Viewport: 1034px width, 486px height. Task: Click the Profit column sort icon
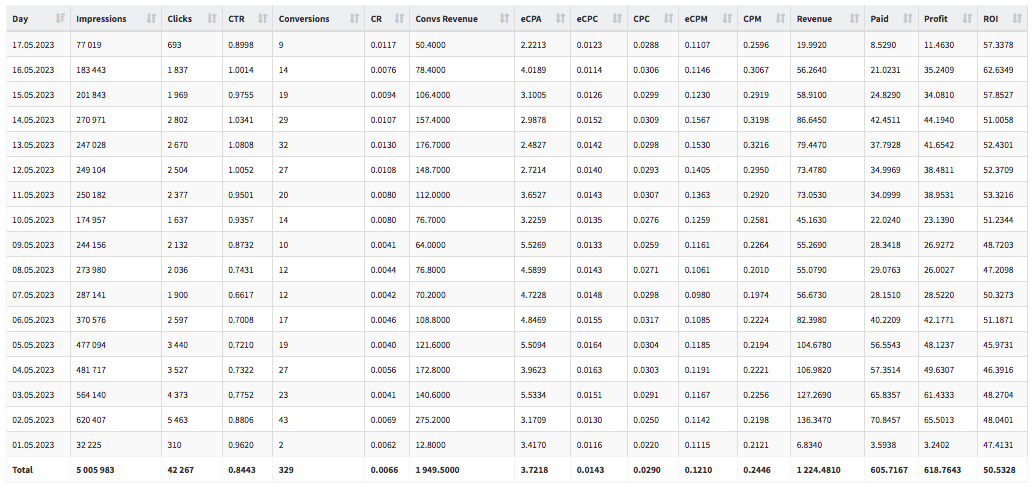click(x=967, y=19)
